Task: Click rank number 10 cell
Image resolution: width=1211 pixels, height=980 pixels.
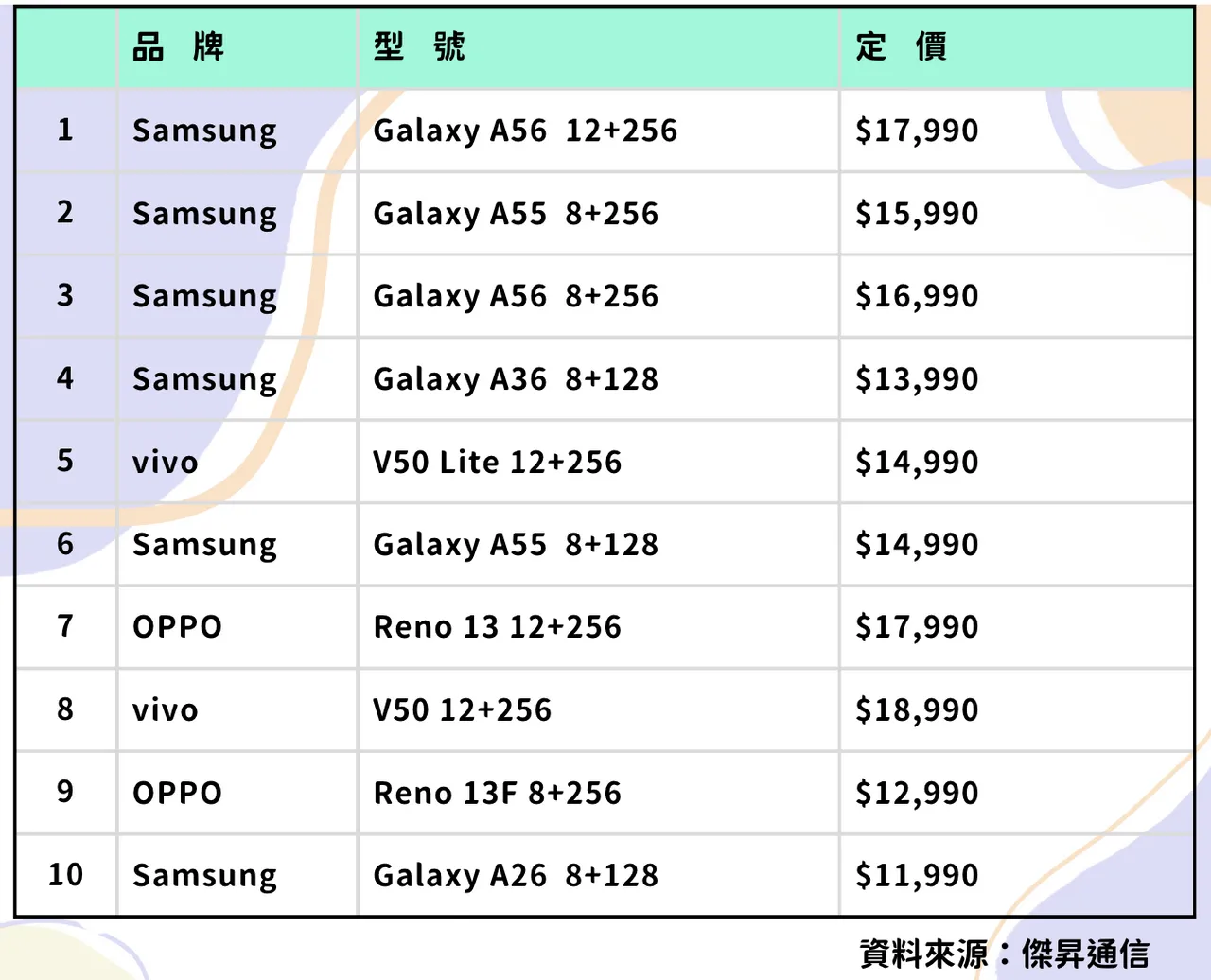Action: (65, 875)
